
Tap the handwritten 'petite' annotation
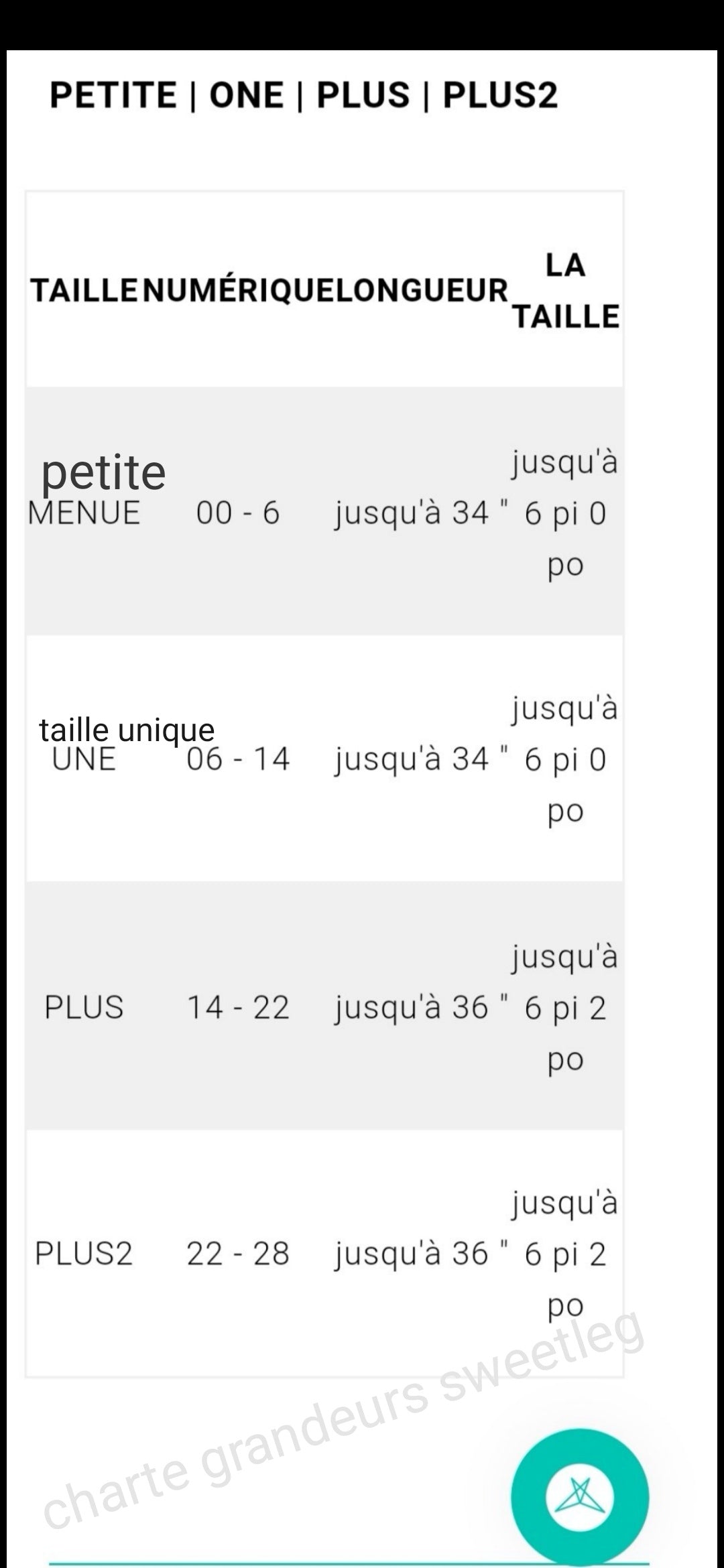tap(103, 472)
